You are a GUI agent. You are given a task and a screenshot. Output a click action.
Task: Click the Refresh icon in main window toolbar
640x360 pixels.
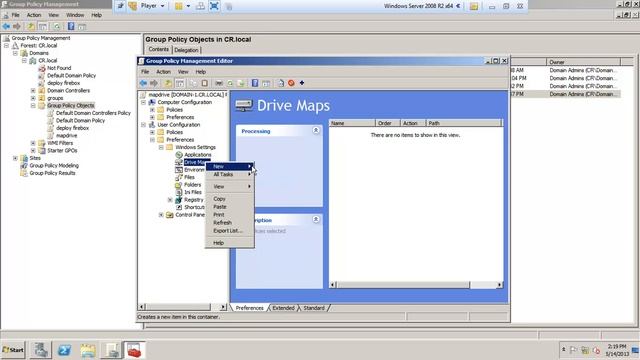pos(57,27)
